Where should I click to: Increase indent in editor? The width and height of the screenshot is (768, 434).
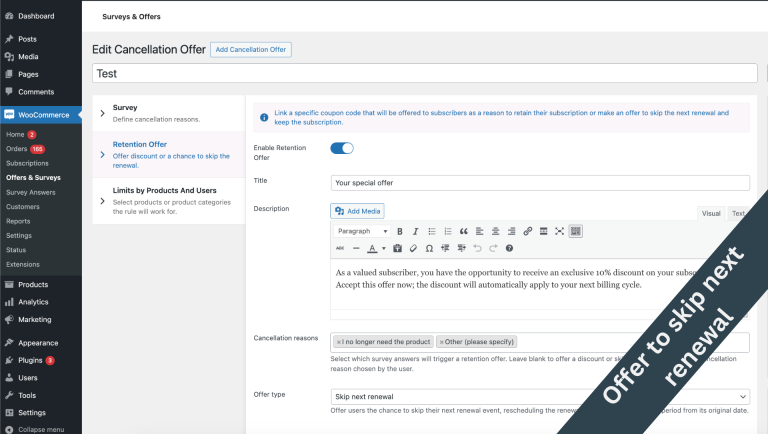(461, 248)
